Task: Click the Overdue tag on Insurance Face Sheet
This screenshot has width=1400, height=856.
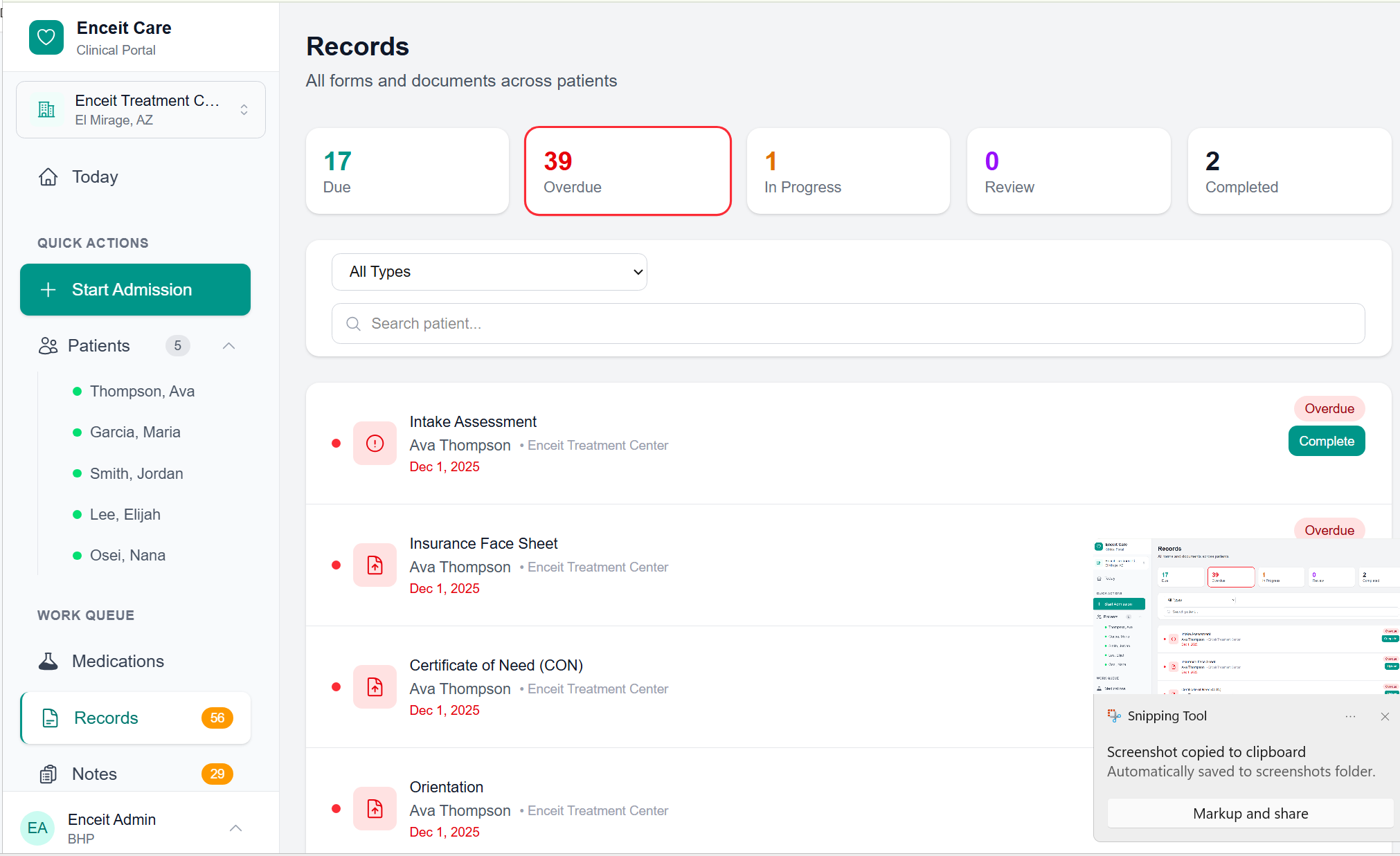Action: pyautogui.click(x=1329, y=529)
